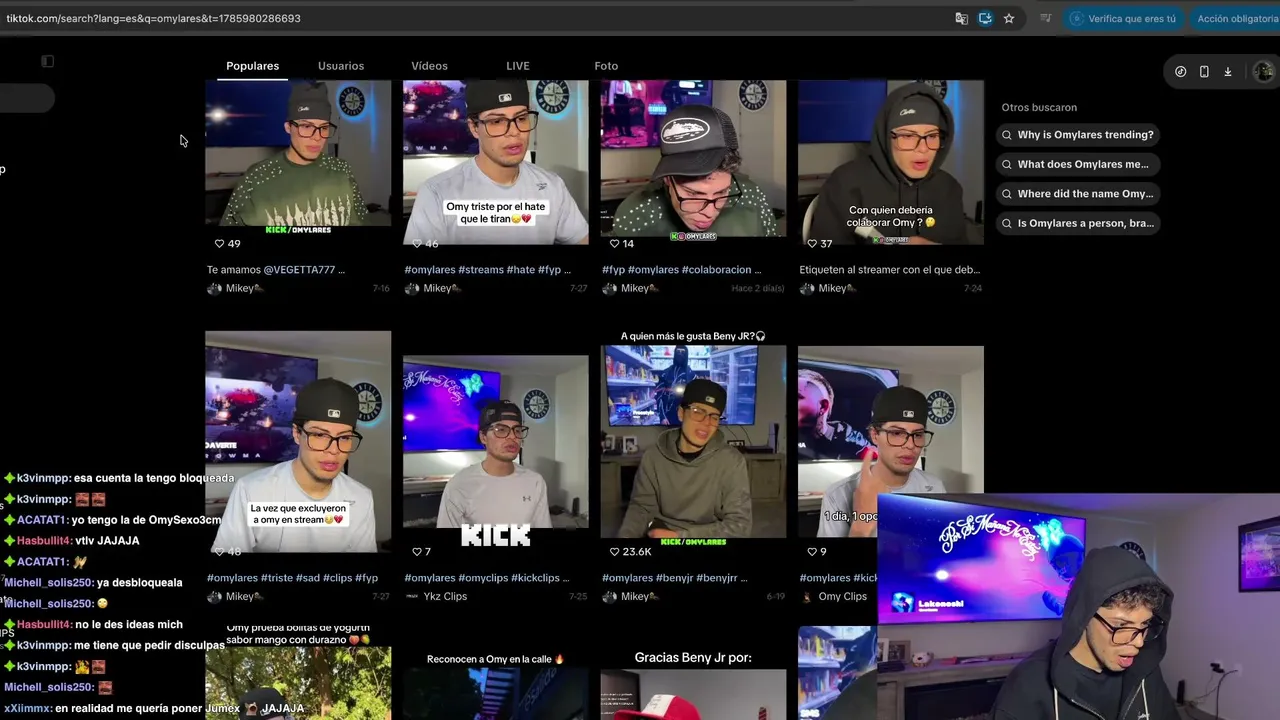1280x720 pixels.
Task: Click the date 7-25 beside Ykz Clips
Action: click(578, 597)
